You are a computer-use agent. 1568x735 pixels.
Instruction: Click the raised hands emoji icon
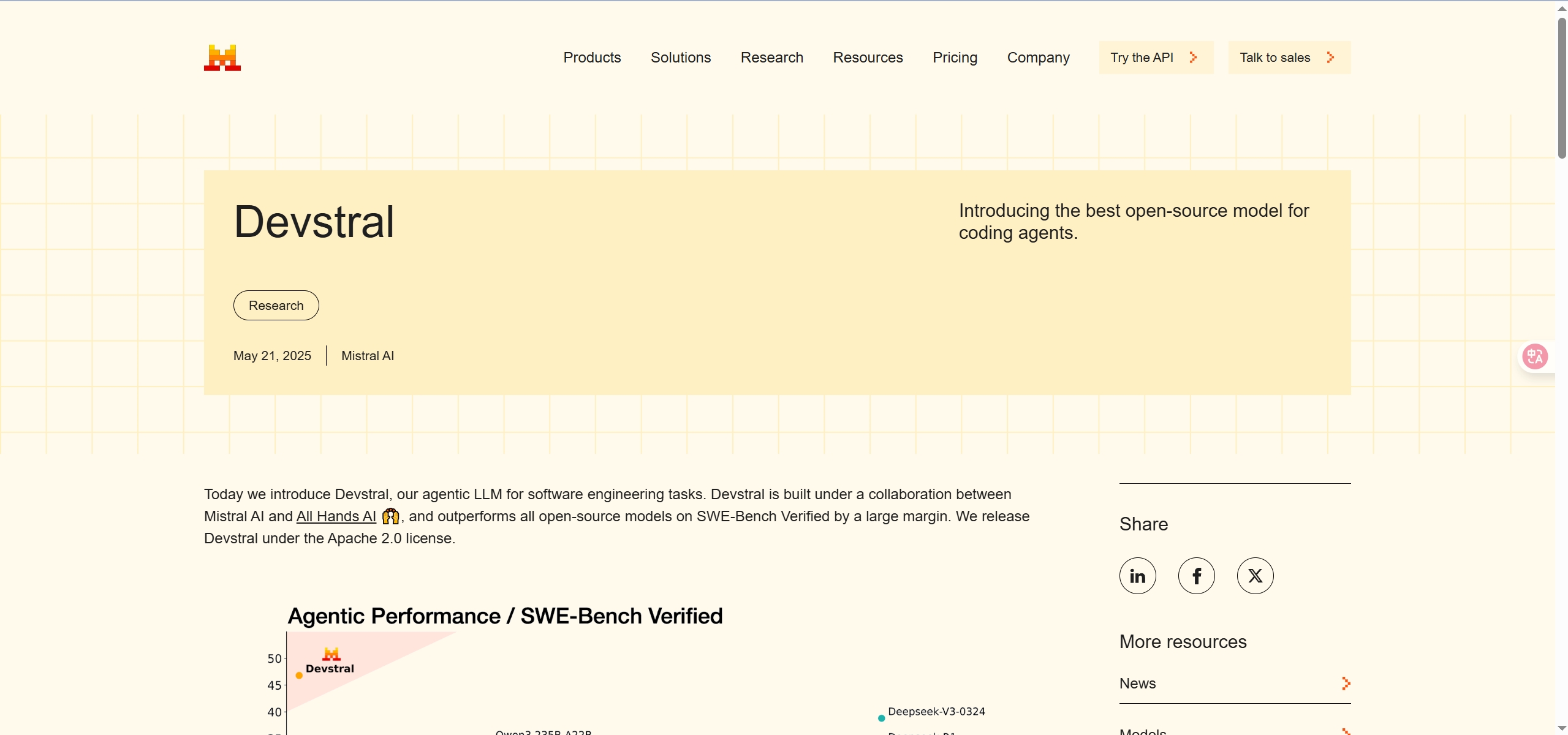(390, 516)
